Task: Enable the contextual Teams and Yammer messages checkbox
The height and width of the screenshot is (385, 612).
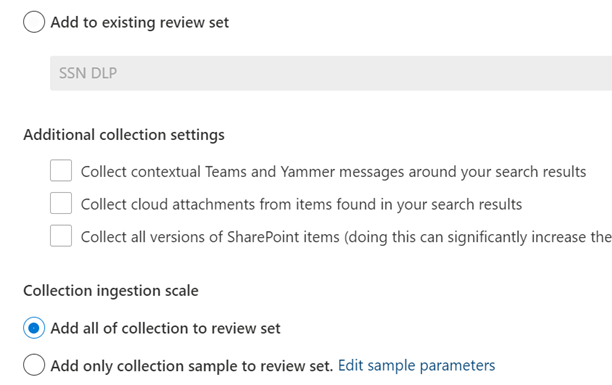Action: 61,170
